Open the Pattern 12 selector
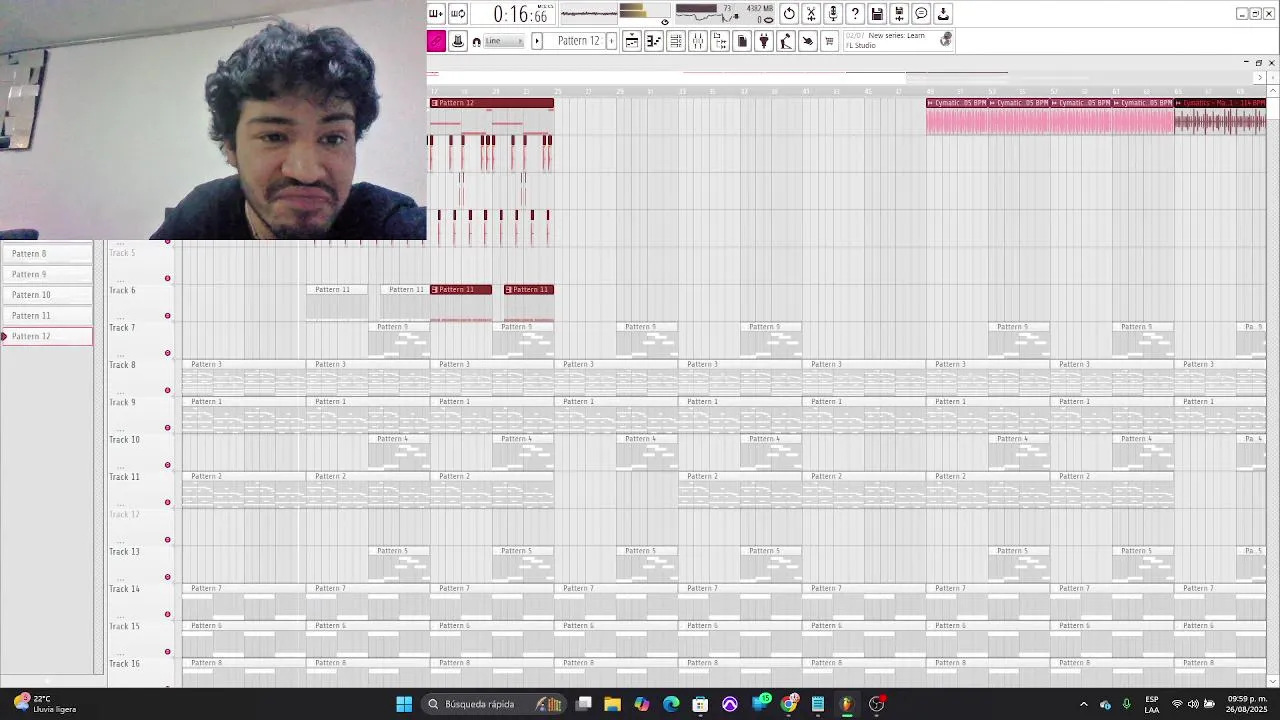1280x720 pixels. click(x=578, y=41)
